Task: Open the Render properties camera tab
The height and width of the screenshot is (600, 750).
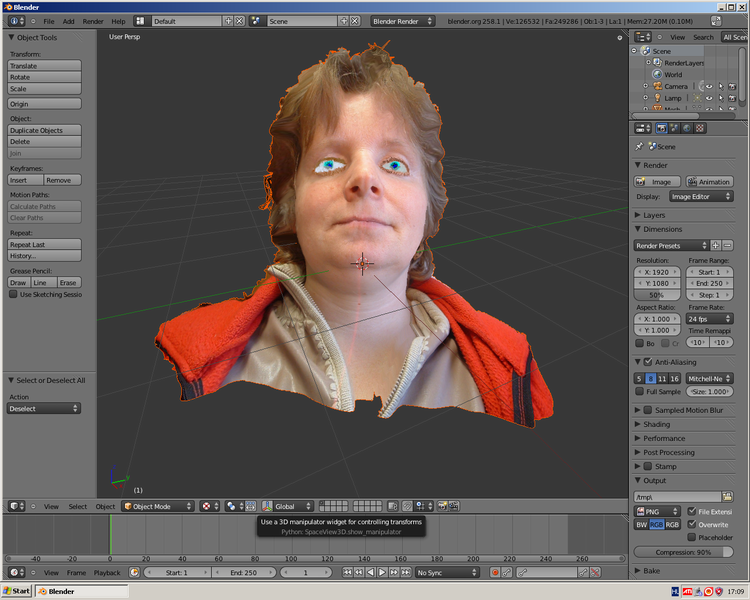Action: (x=661, y=128)
